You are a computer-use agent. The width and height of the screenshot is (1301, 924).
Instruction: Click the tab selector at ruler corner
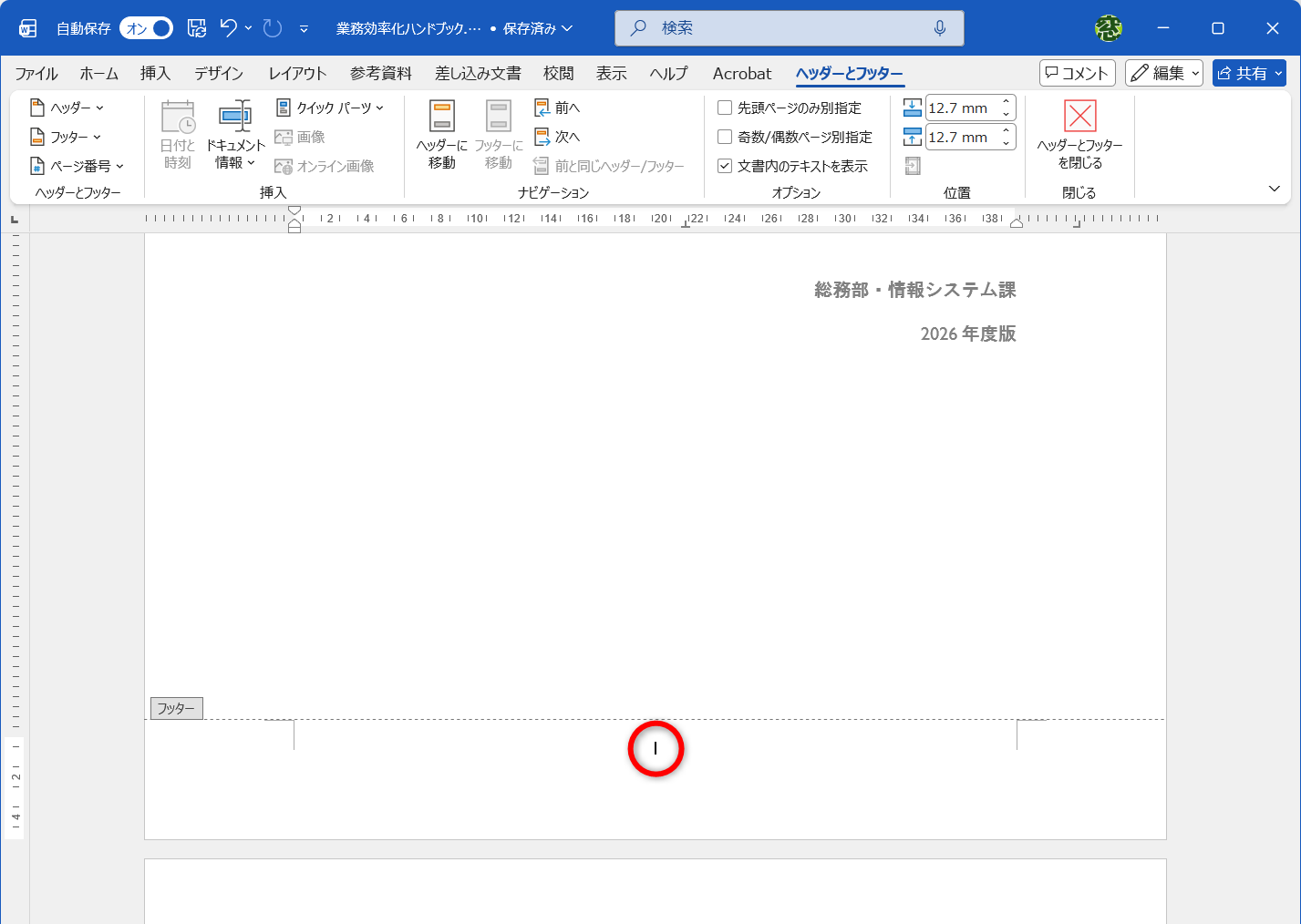[15, 219]
